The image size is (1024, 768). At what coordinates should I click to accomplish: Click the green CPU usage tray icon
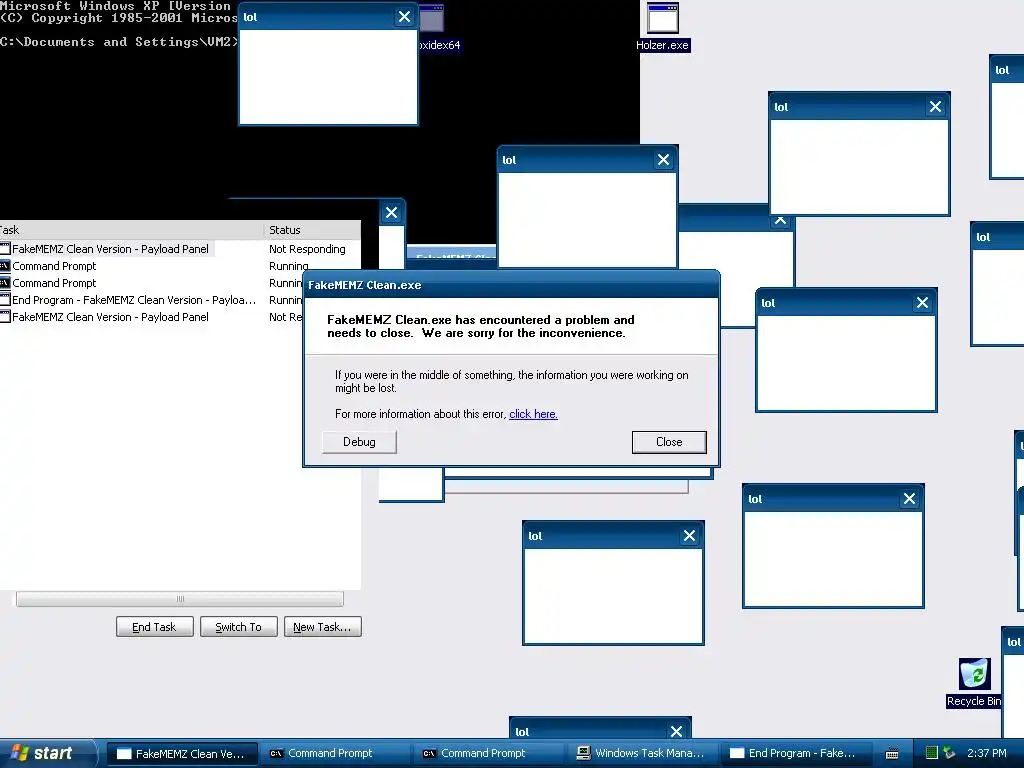click(932, 753)
